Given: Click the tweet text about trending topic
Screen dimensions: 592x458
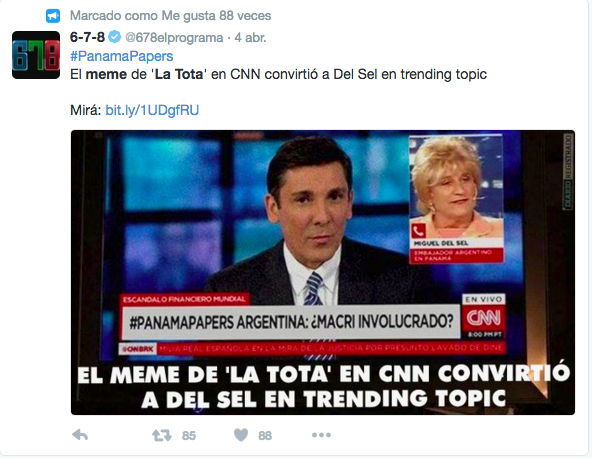Looking at the screenshot, I should point(279,74).
